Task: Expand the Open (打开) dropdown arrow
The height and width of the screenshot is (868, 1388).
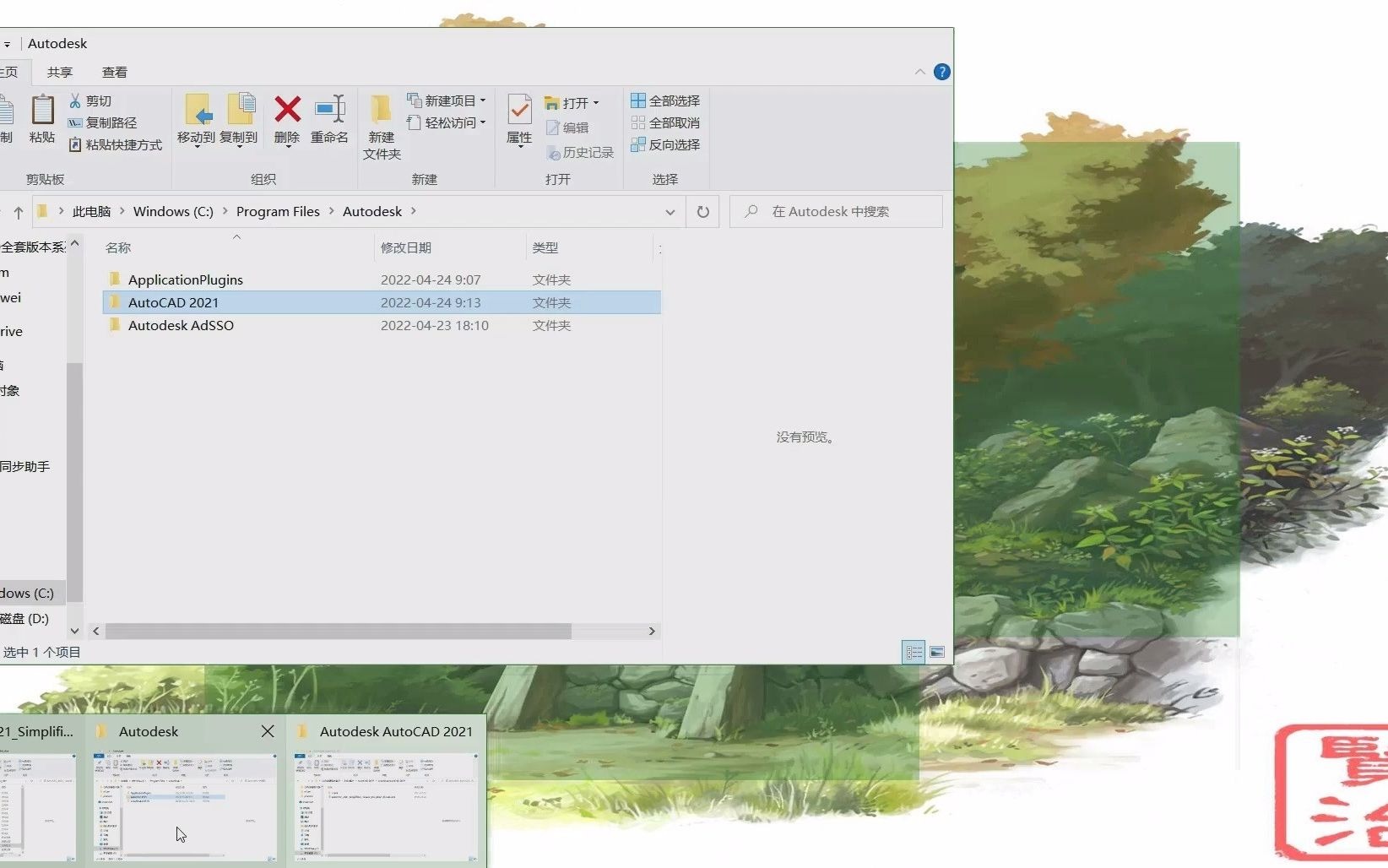Action: tap(596, 103)
